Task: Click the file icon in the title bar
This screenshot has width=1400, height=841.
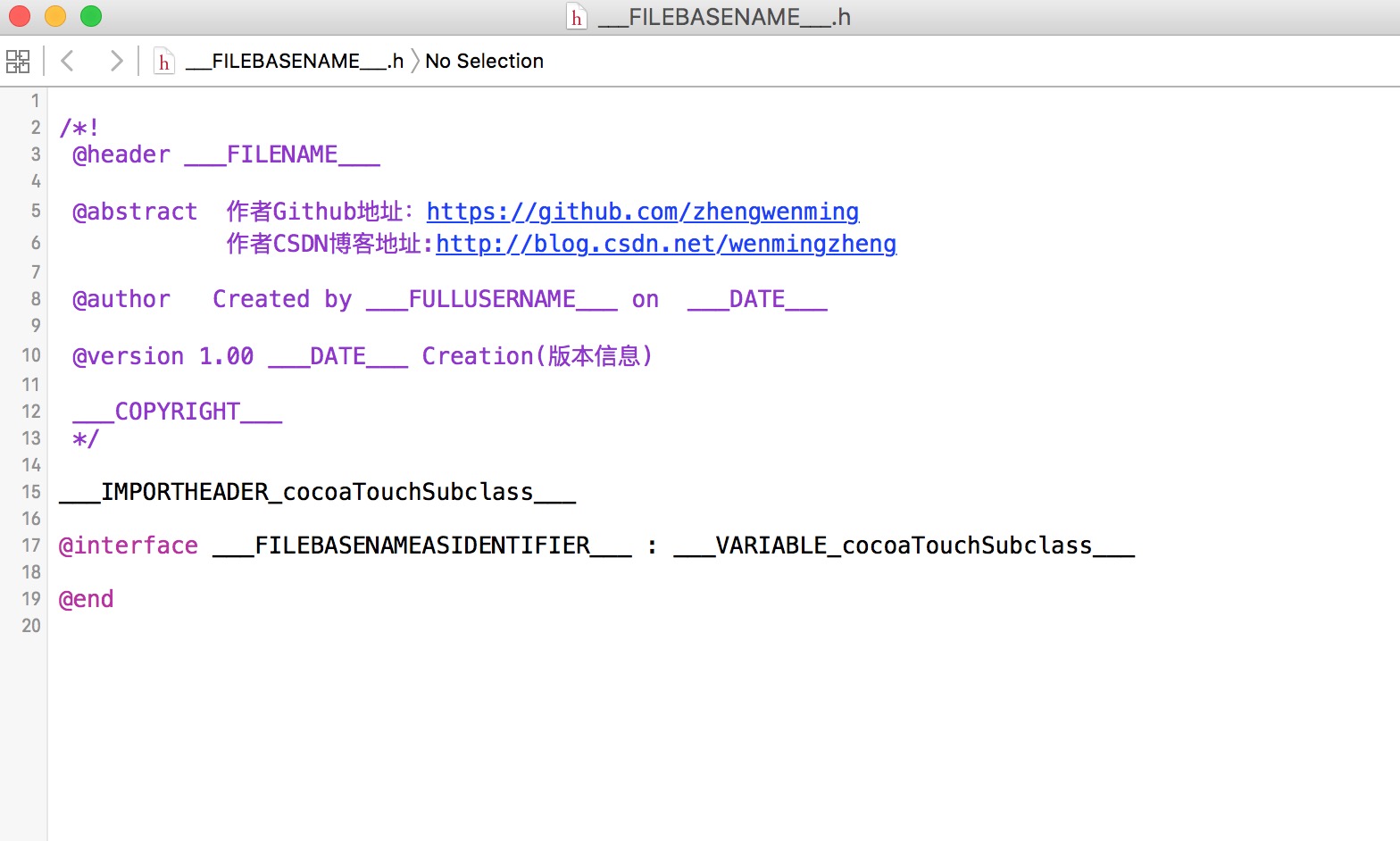Action: pyautogui.click(x=577, y=17)
